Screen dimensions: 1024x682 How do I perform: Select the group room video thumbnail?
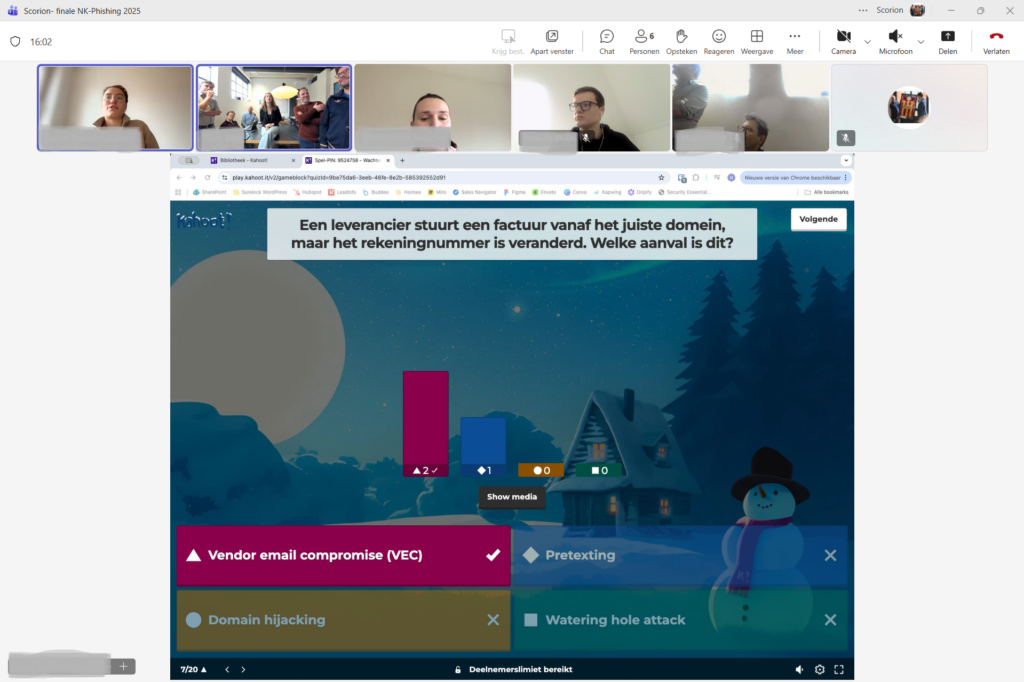point(274,108)
